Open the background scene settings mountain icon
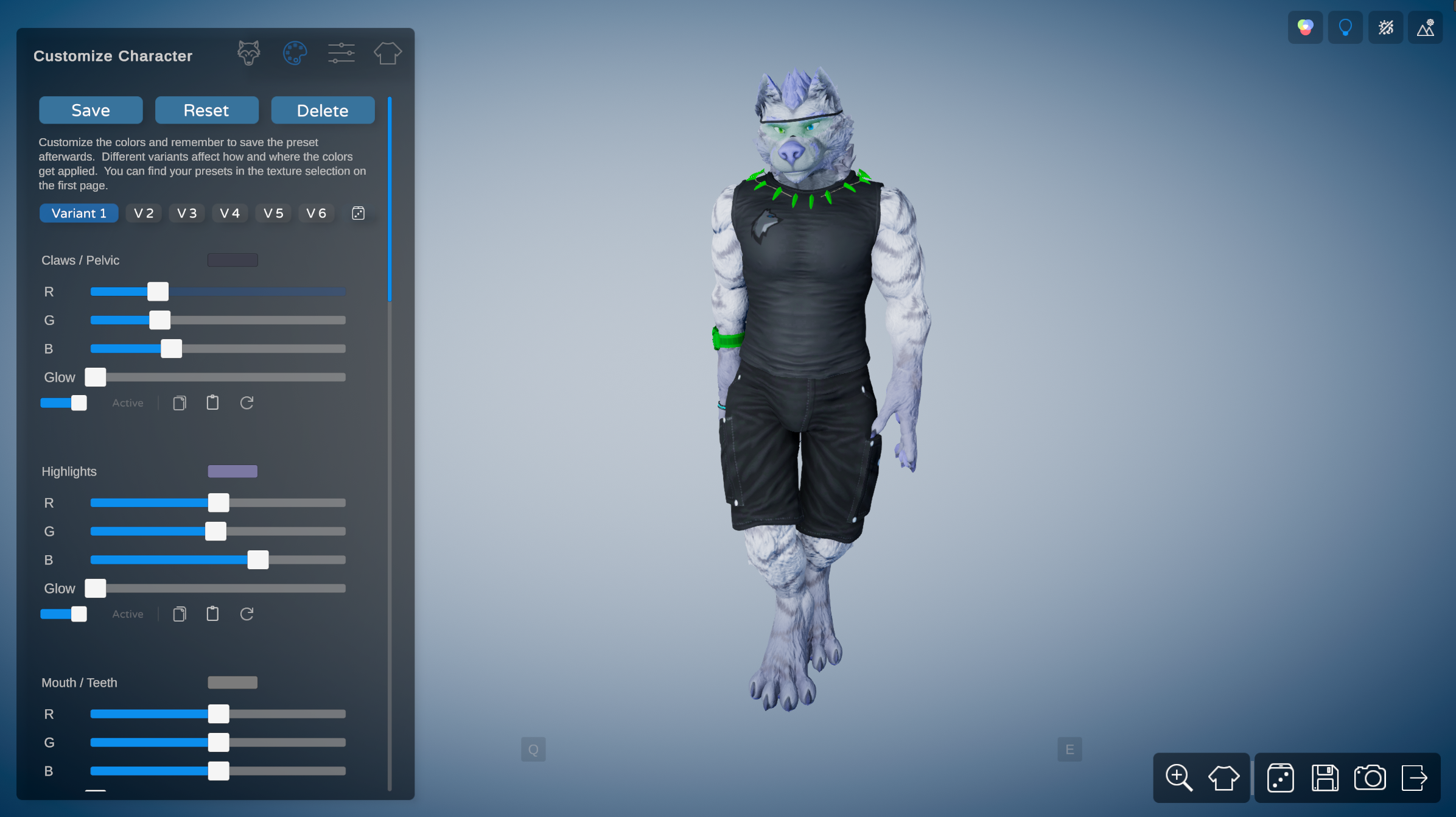 click(1426, 27)
